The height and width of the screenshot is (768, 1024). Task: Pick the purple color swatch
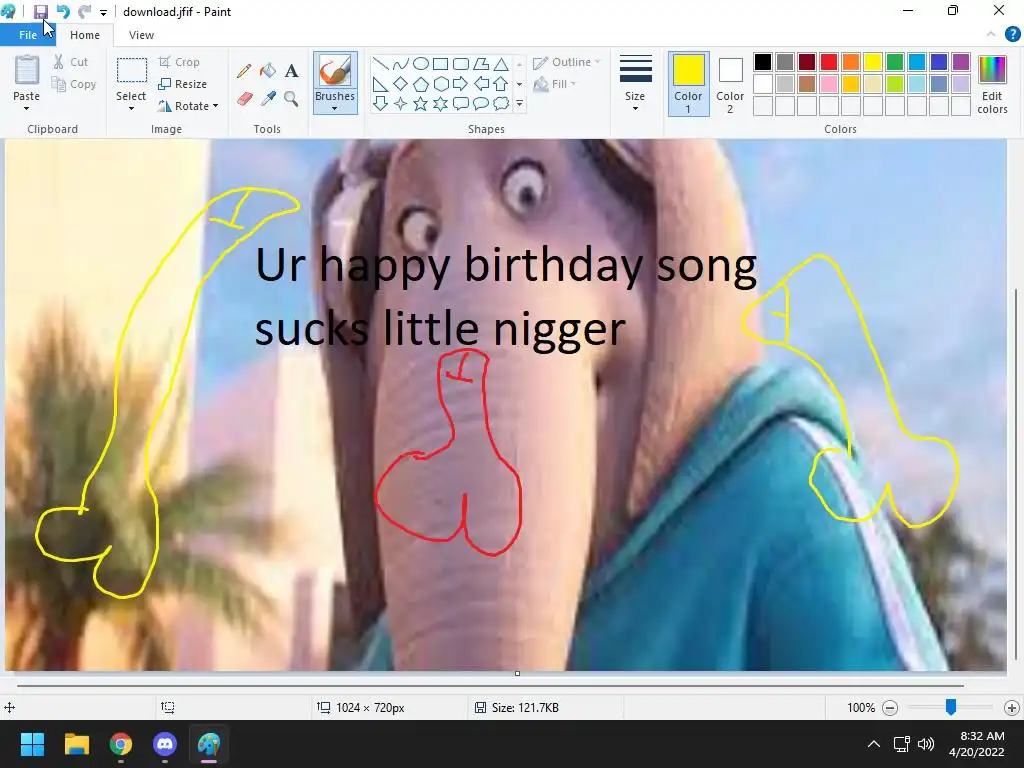click(x=961, y=62)
